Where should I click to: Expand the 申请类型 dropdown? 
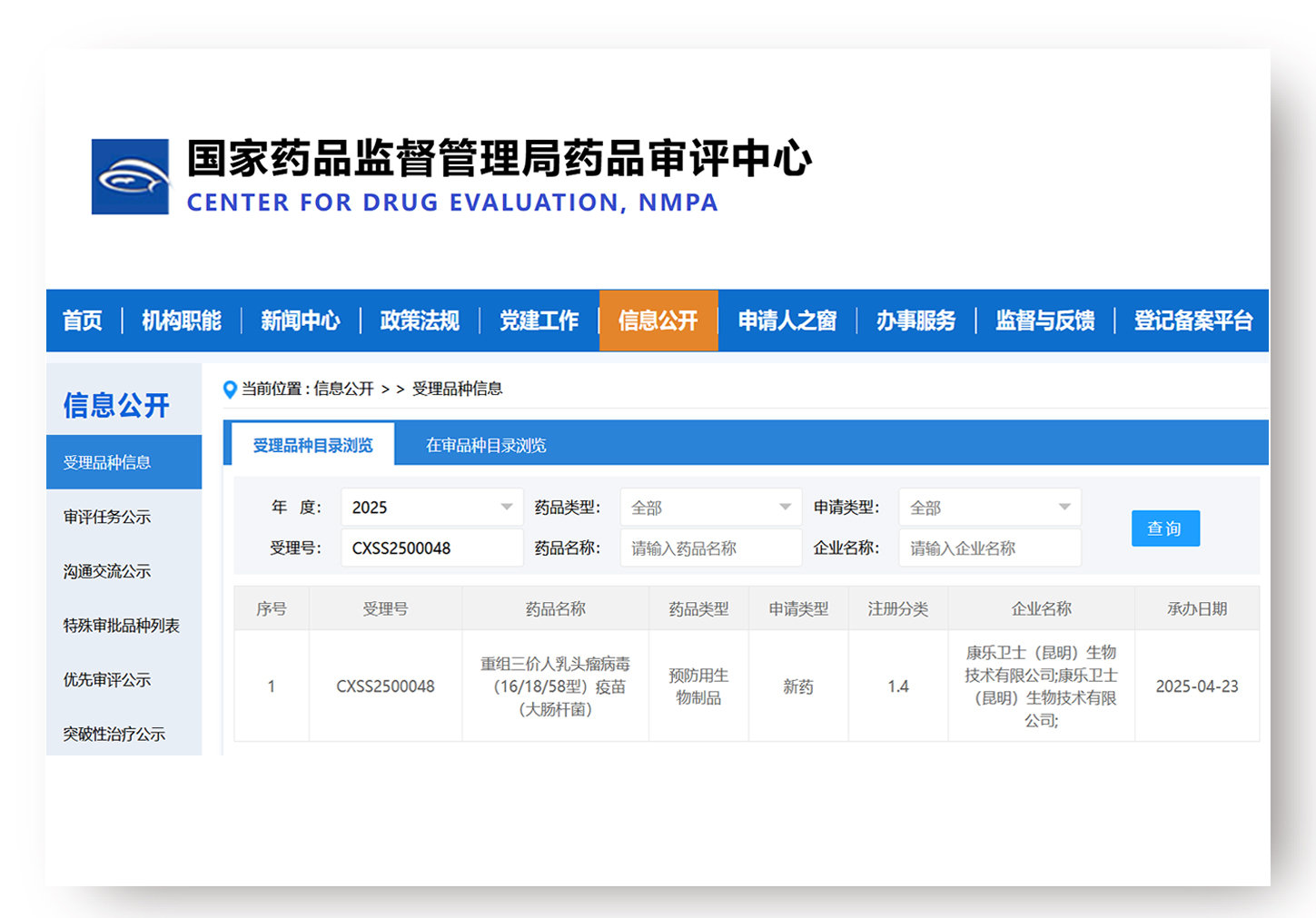989,508
